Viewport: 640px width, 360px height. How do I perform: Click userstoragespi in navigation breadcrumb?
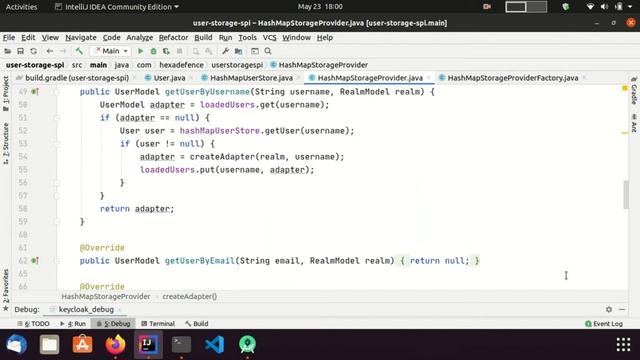[237, 65]
